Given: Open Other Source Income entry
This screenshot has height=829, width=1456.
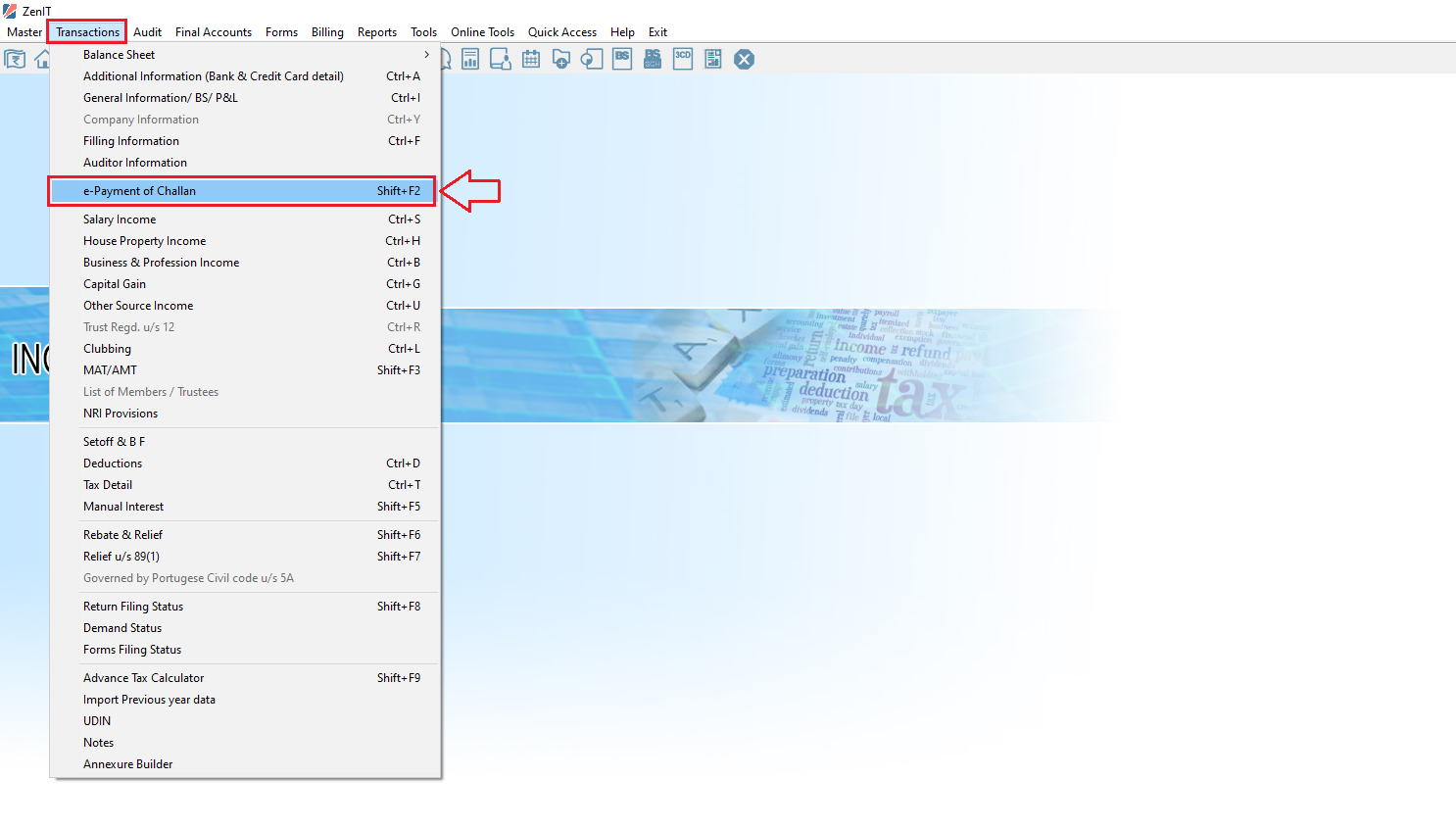Looking at the screenshot, I should click(x=245, y=306).
